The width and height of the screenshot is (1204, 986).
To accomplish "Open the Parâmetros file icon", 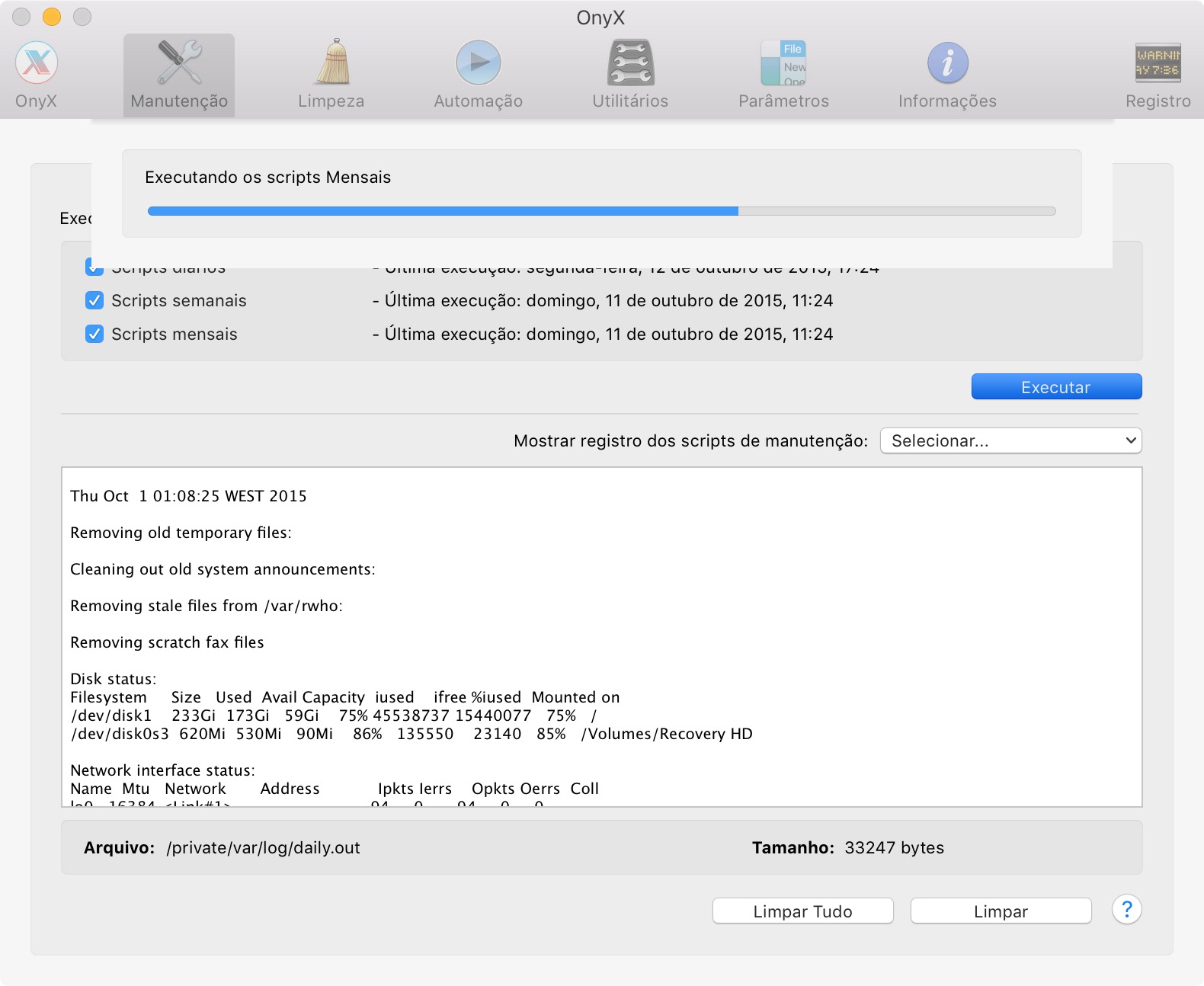I will [783, 62].
